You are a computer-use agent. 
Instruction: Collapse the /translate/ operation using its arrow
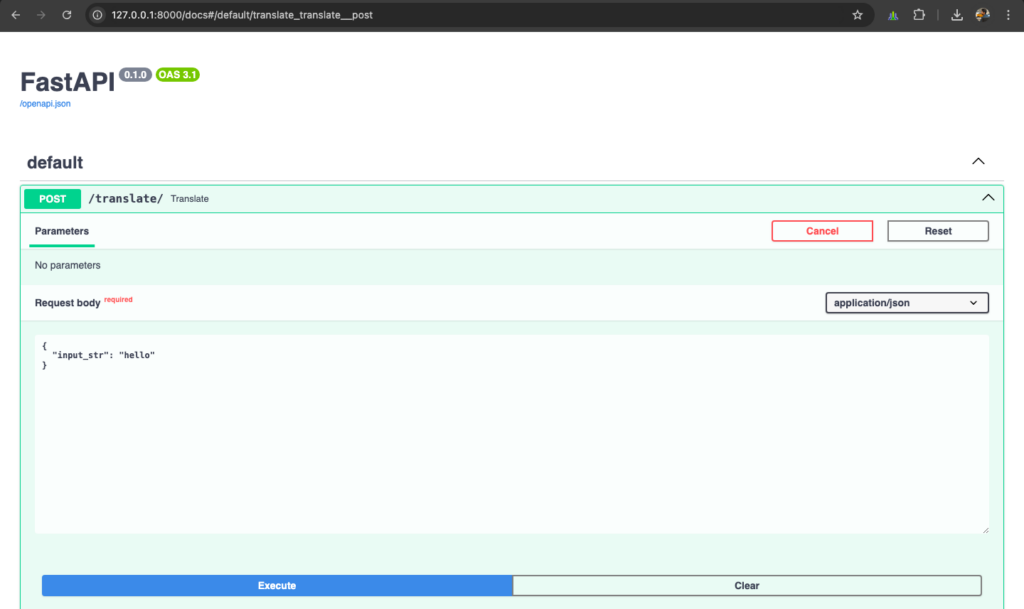pyautogui.click(x=988, y=197)
